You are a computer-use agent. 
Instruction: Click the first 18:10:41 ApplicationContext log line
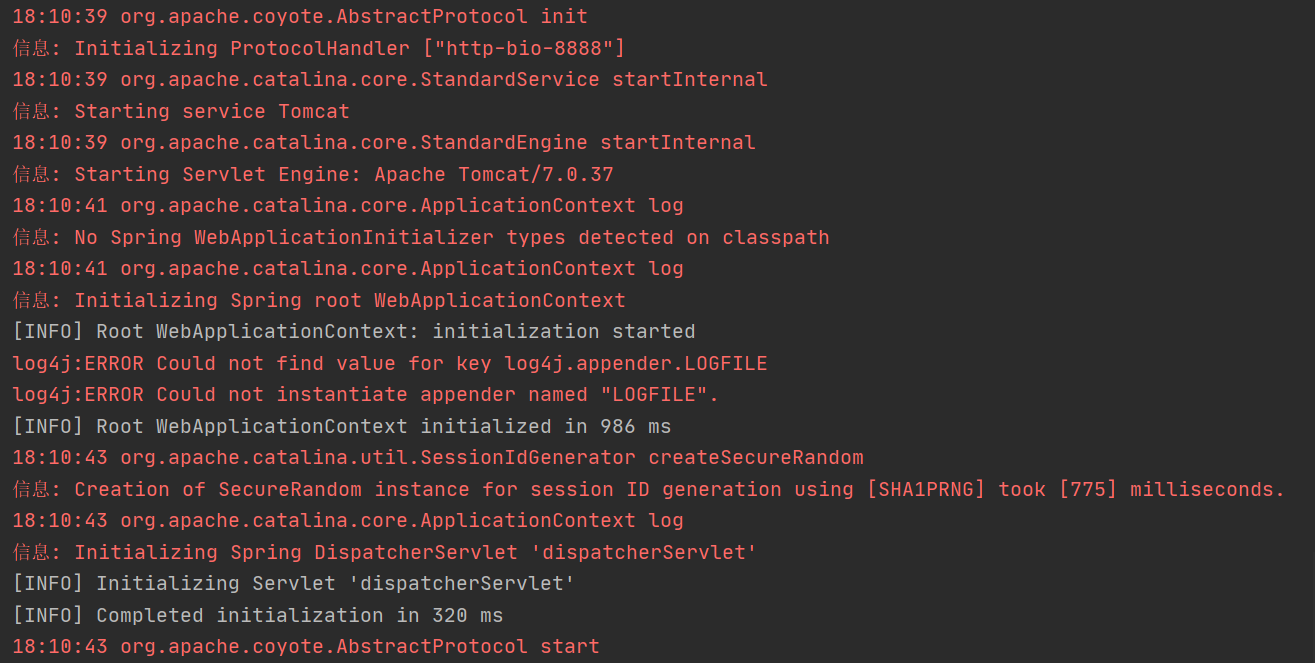pos(348,206)
